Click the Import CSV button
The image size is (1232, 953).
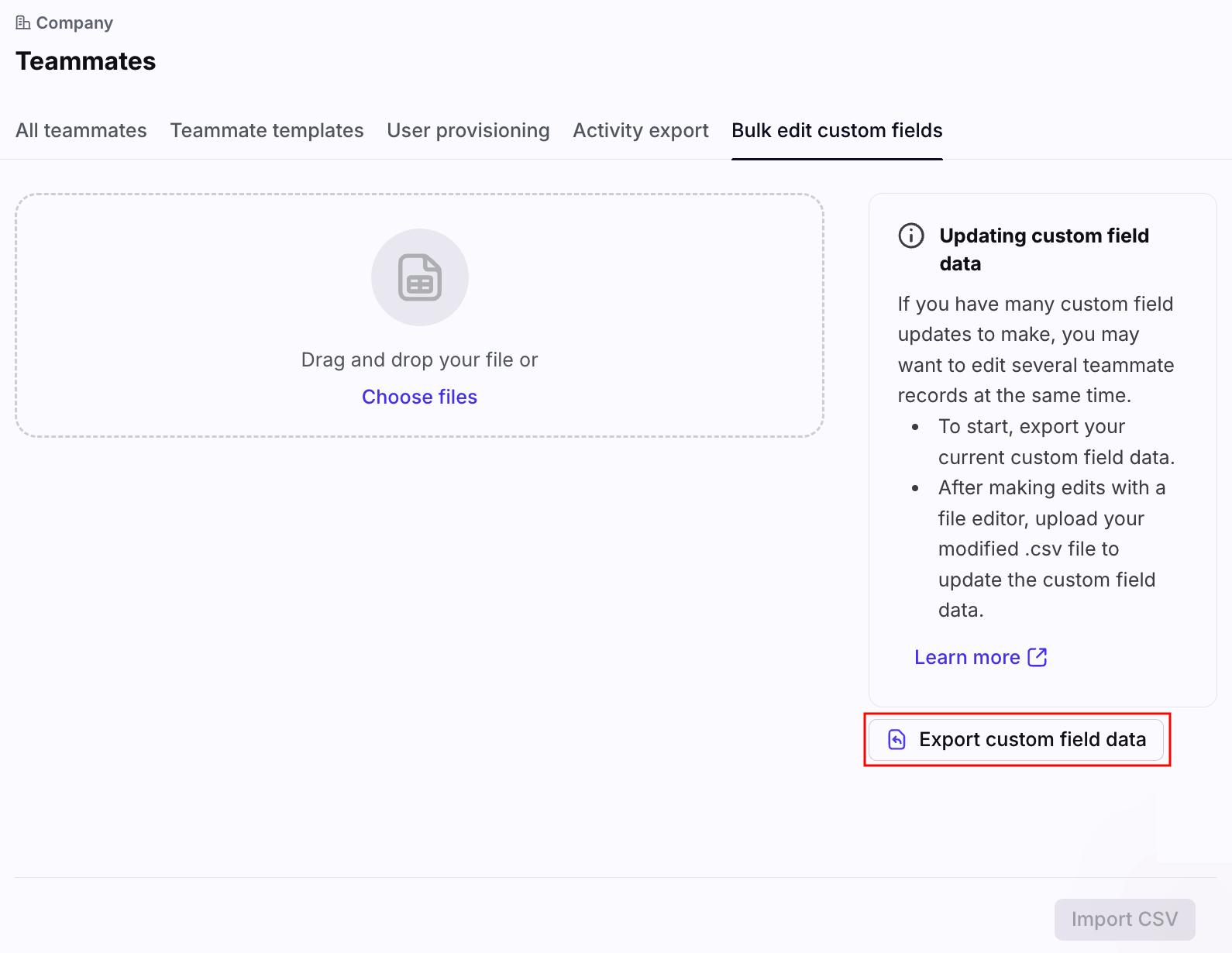click(x=1124, y=919)
